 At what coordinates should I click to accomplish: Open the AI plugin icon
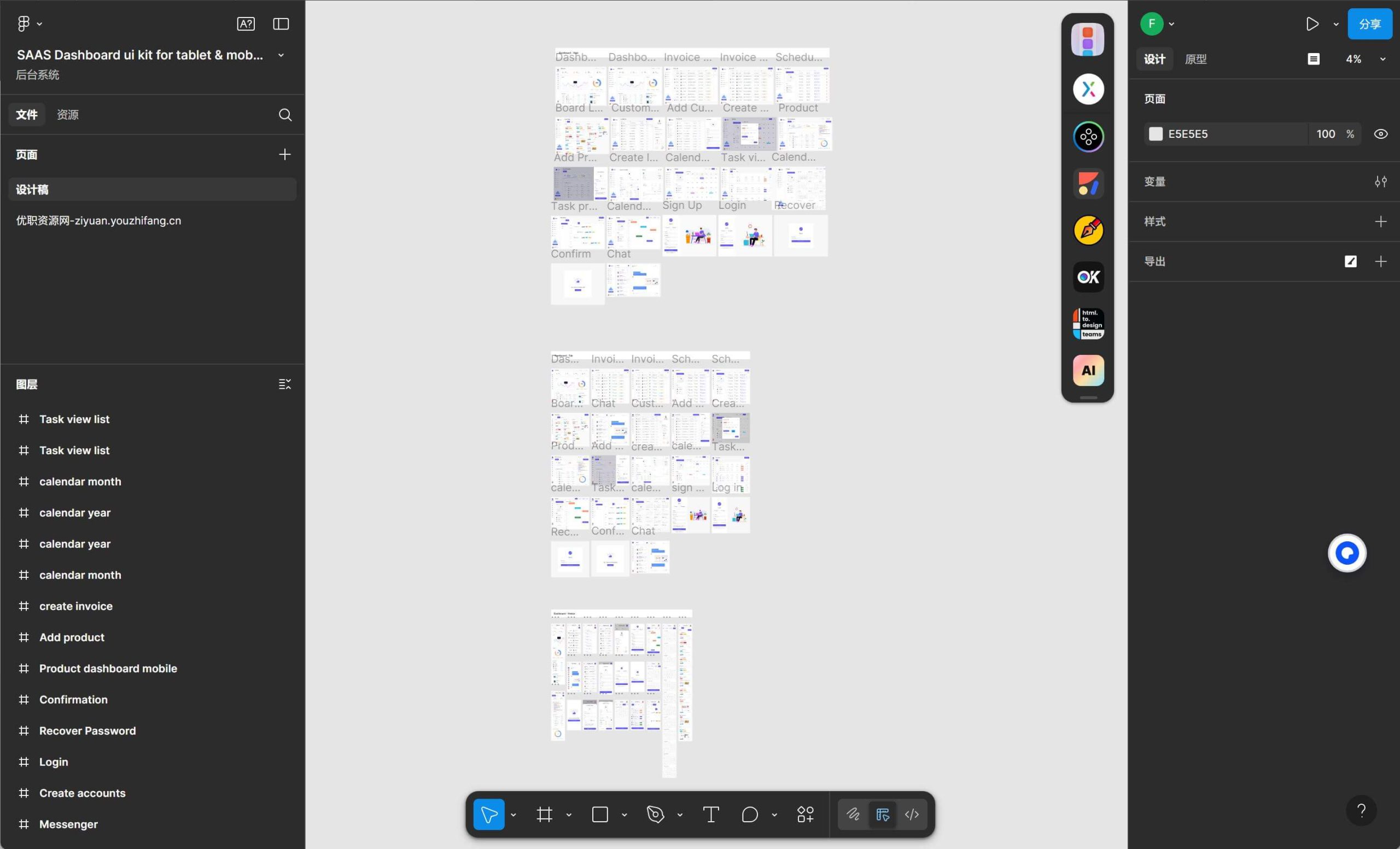point(1088,370)
